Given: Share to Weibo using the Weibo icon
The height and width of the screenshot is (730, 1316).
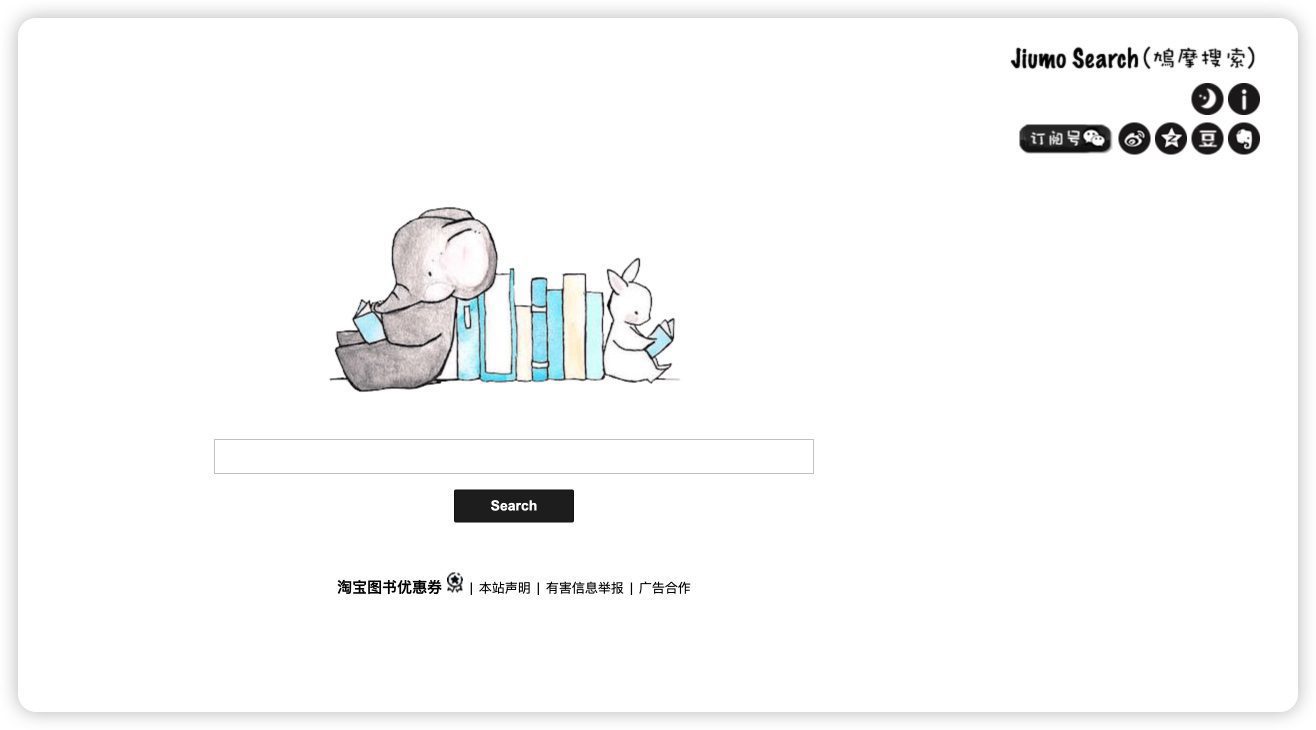Looking at the screenshot, I should 1134,138.
